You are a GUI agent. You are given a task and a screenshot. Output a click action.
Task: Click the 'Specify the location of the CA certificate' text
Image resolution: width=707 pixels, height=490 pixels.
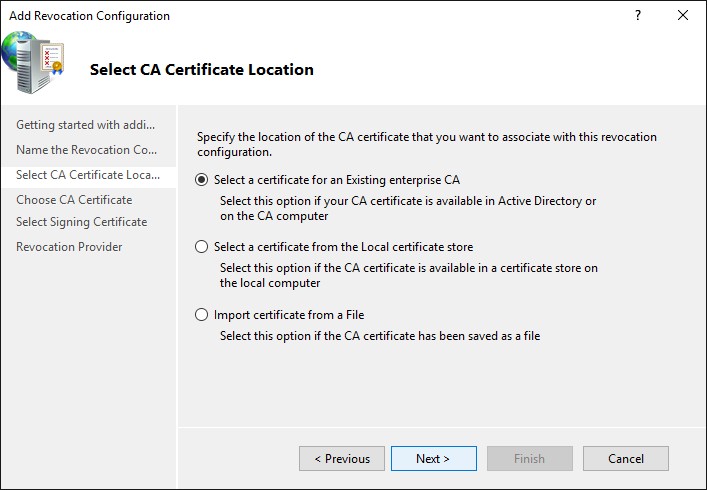click(427, 144)
